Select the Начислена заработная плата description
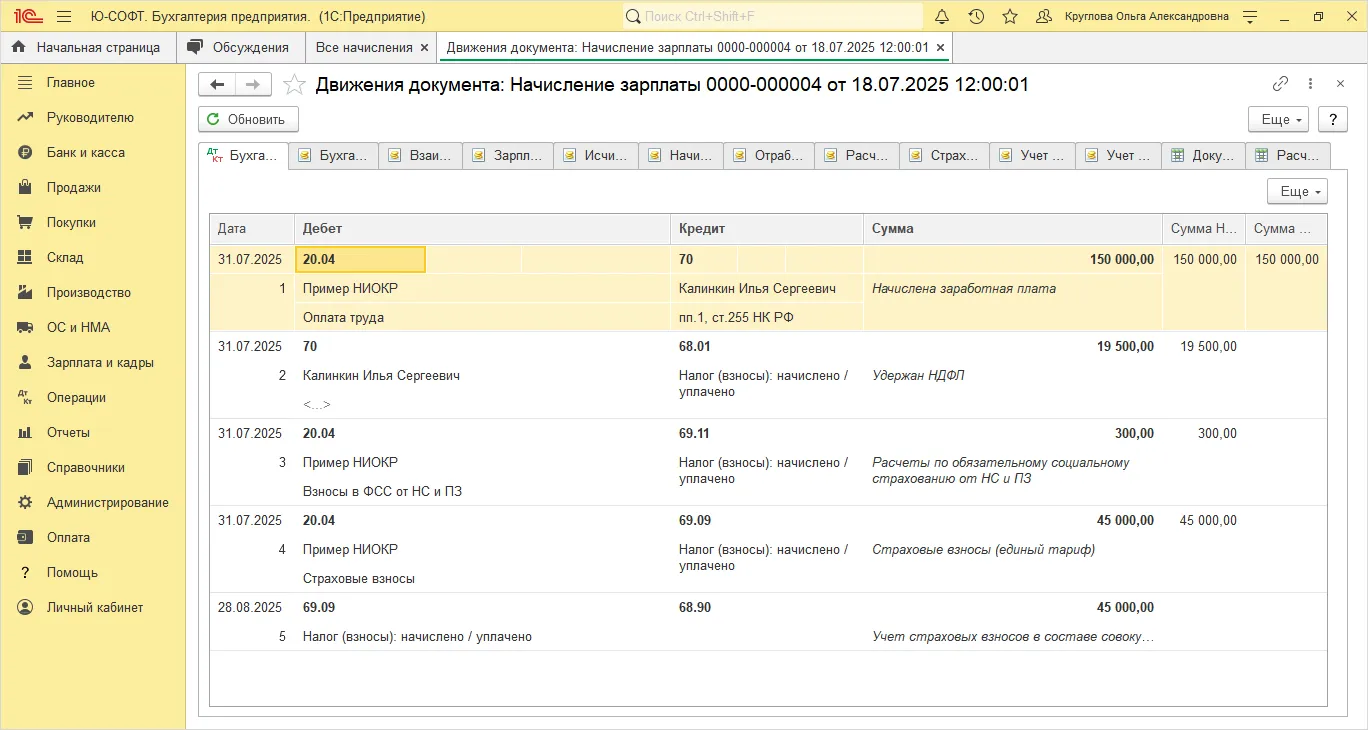 [964, 288]
